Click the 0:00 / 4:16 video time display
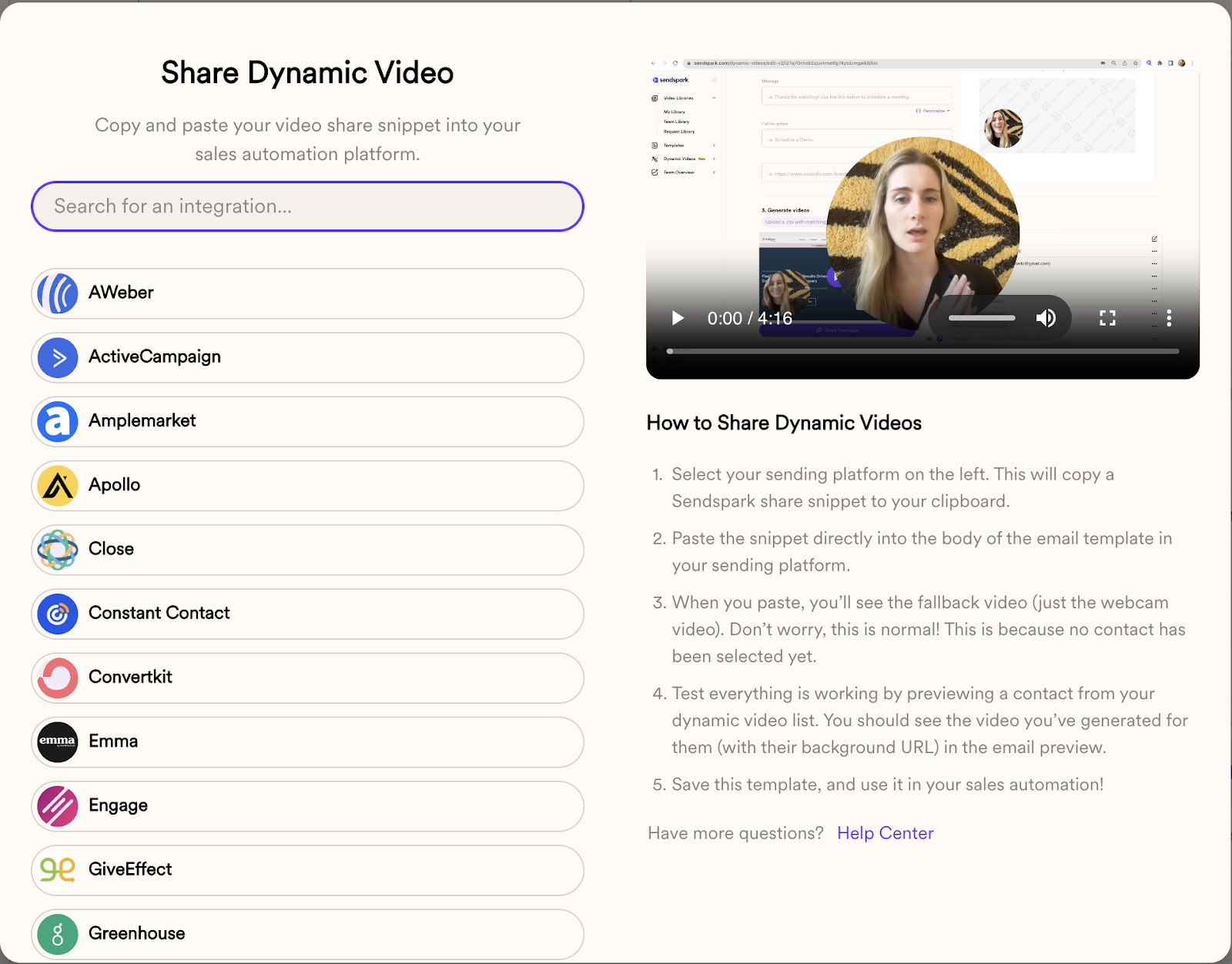Screen dimensions: 1232x964 coord(750,319)
